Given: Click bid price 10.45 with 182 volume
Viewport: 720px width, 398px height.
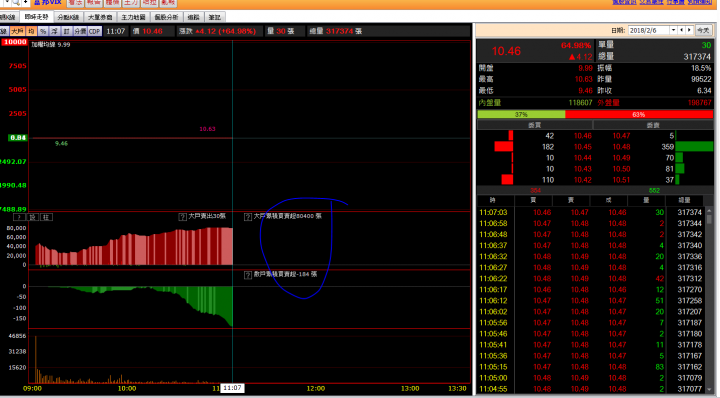Looking at the screenshot, I should pos(583,147).
